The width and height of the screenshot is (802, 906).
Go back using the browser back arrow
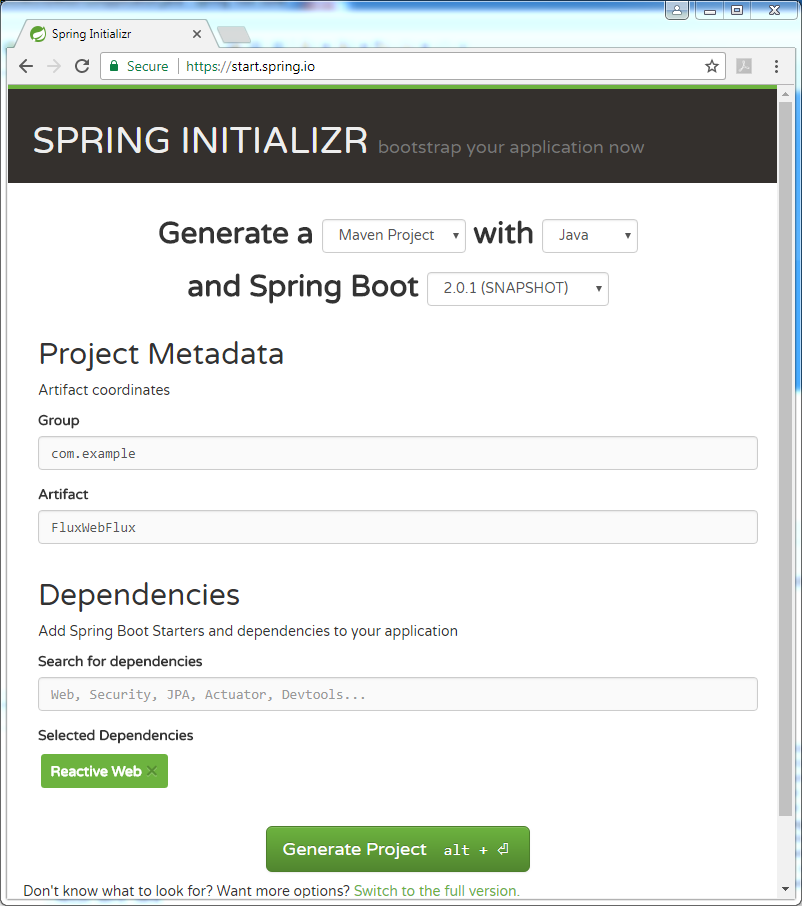(x=26, y=66)
